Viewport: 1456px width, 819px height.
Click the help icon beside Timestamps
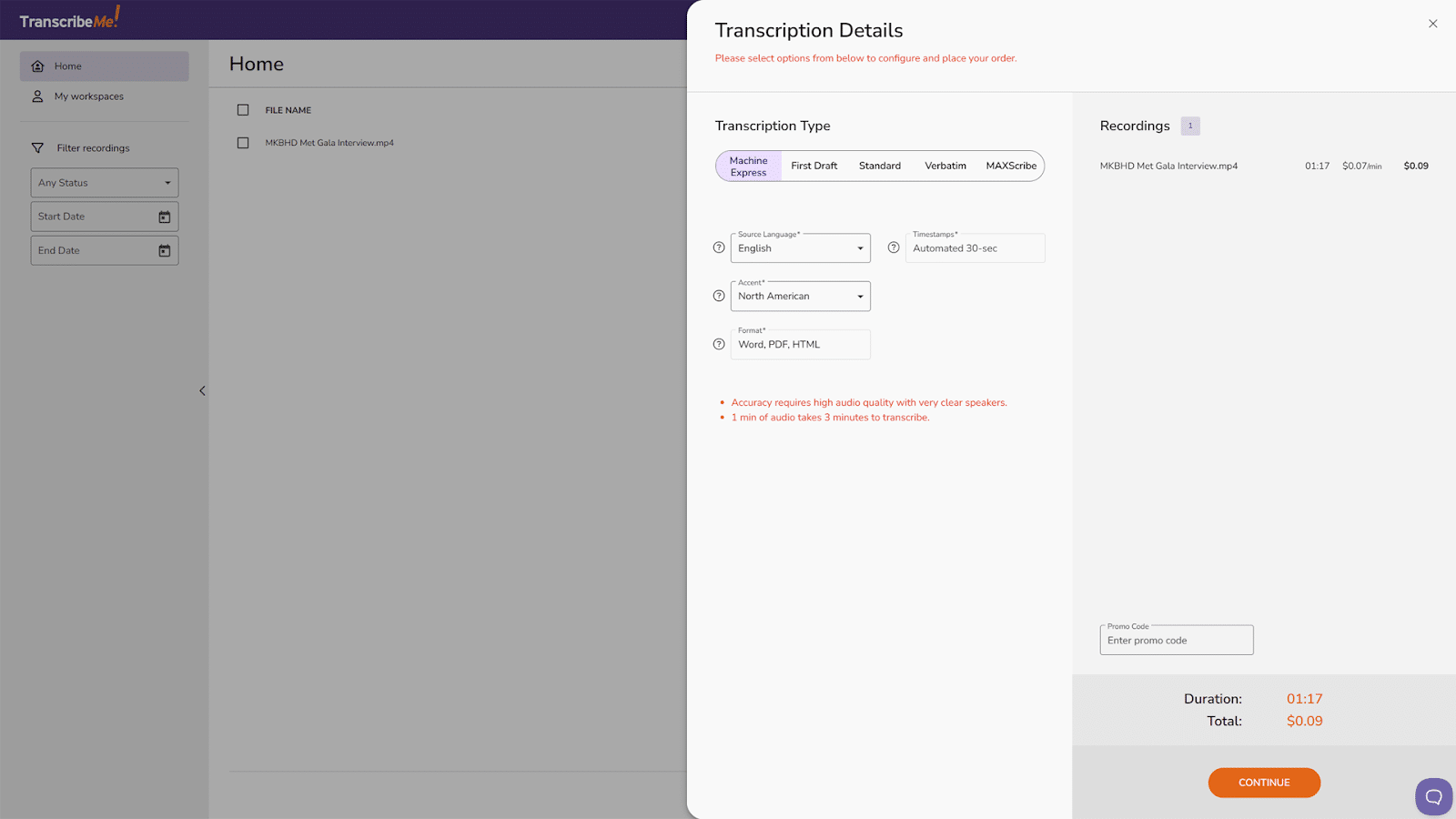click(x=894, y=248)
